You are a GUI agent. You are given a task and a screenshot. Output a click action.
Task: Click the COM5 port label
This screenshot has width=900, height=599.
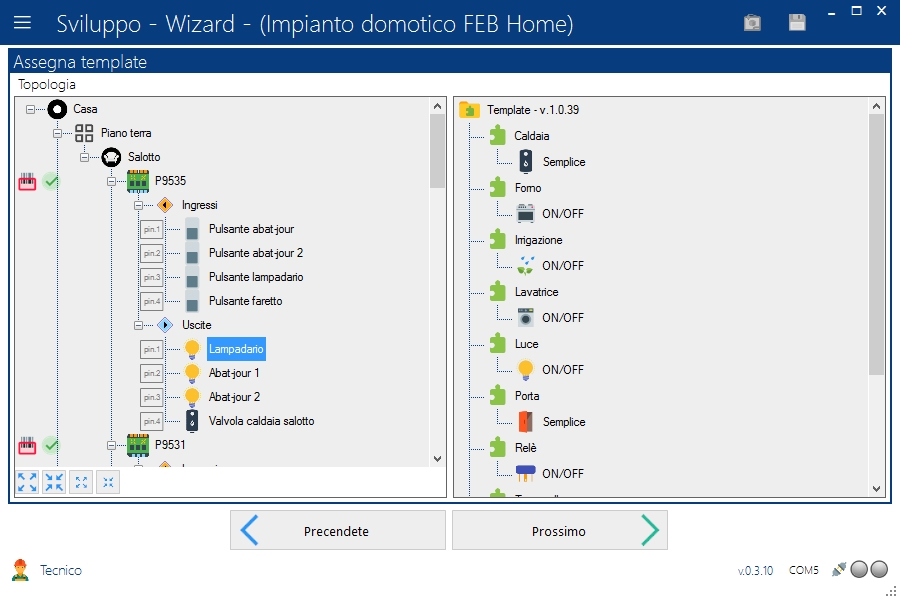pyautogui.click(x=804, y=570)
